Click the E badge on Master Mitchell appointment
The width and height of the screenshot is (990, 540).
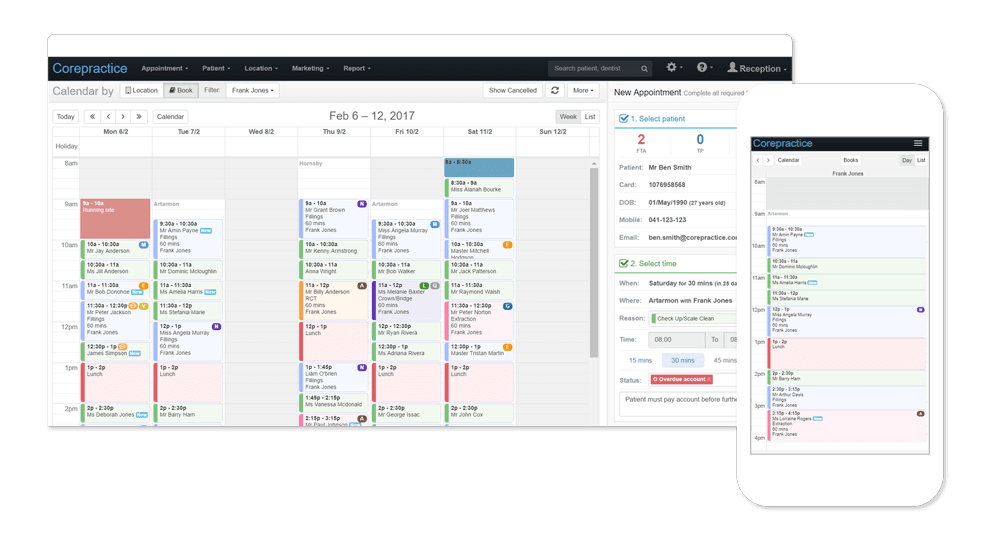507,244
